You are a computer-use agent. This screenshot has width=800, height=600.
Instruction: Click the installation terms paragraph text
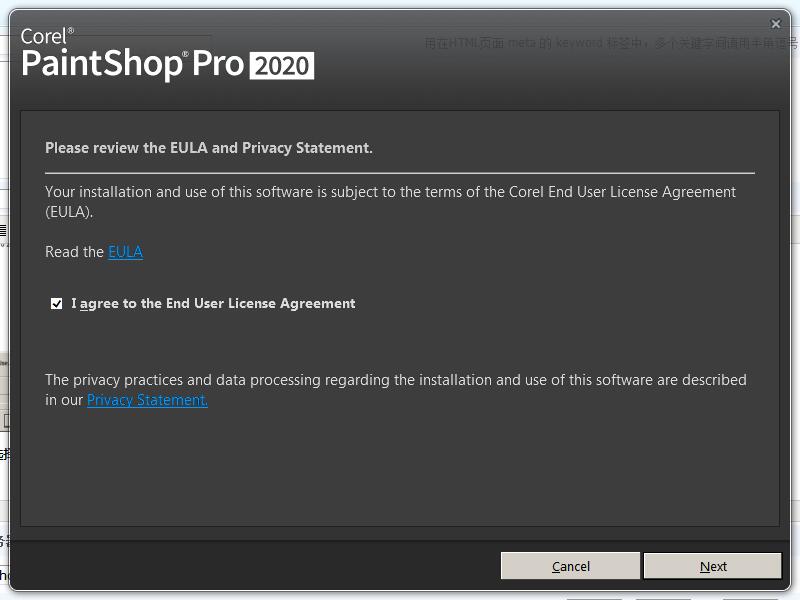(390, 202)
